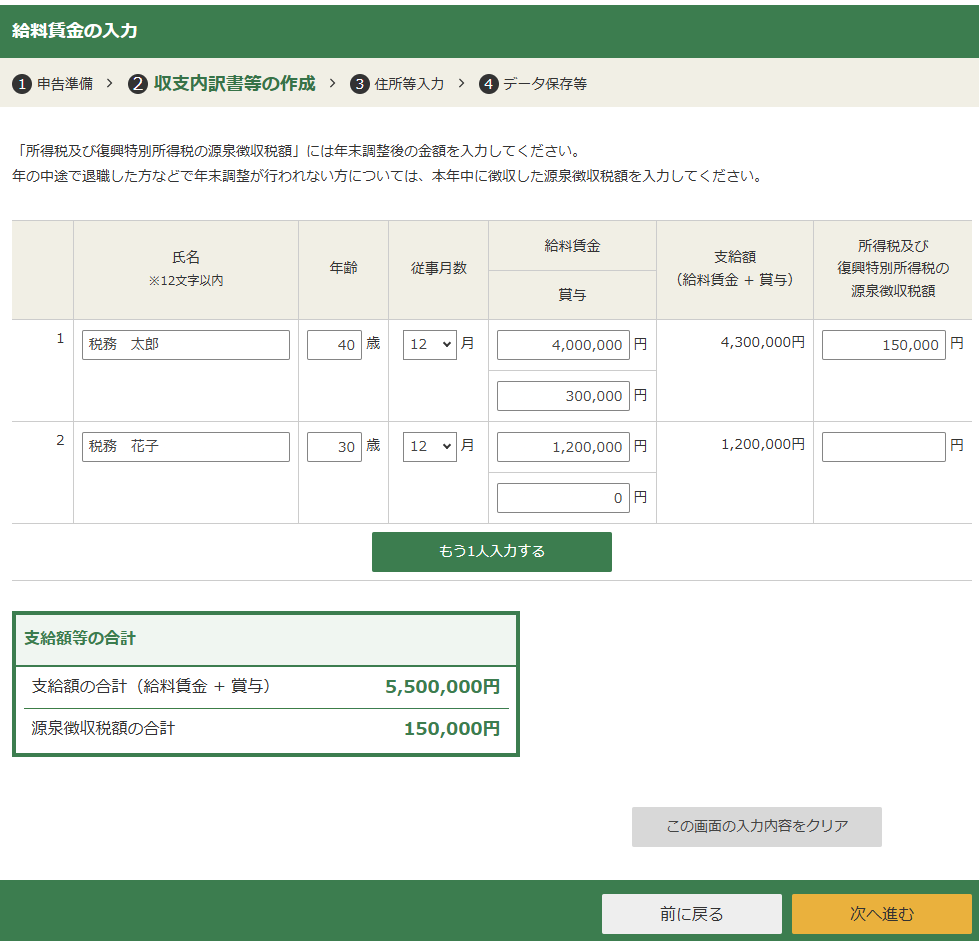979x941 pixels.
Task: Click the empty withholding tax field for 税務 花子
Action: [x=884, y=446]
